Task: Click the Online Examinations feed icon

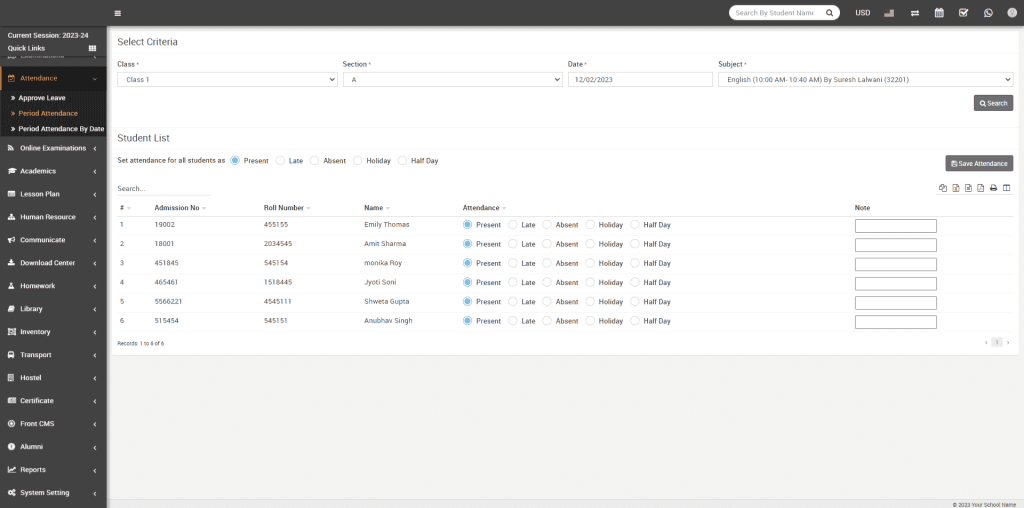Action: [x=11, y=148]
